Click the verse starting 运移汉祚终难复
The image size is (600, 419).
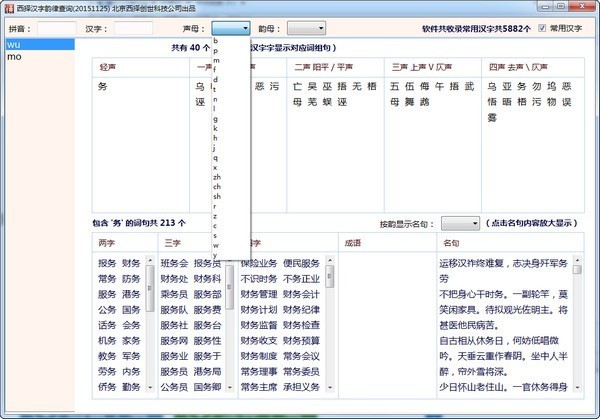click(503, 271)
